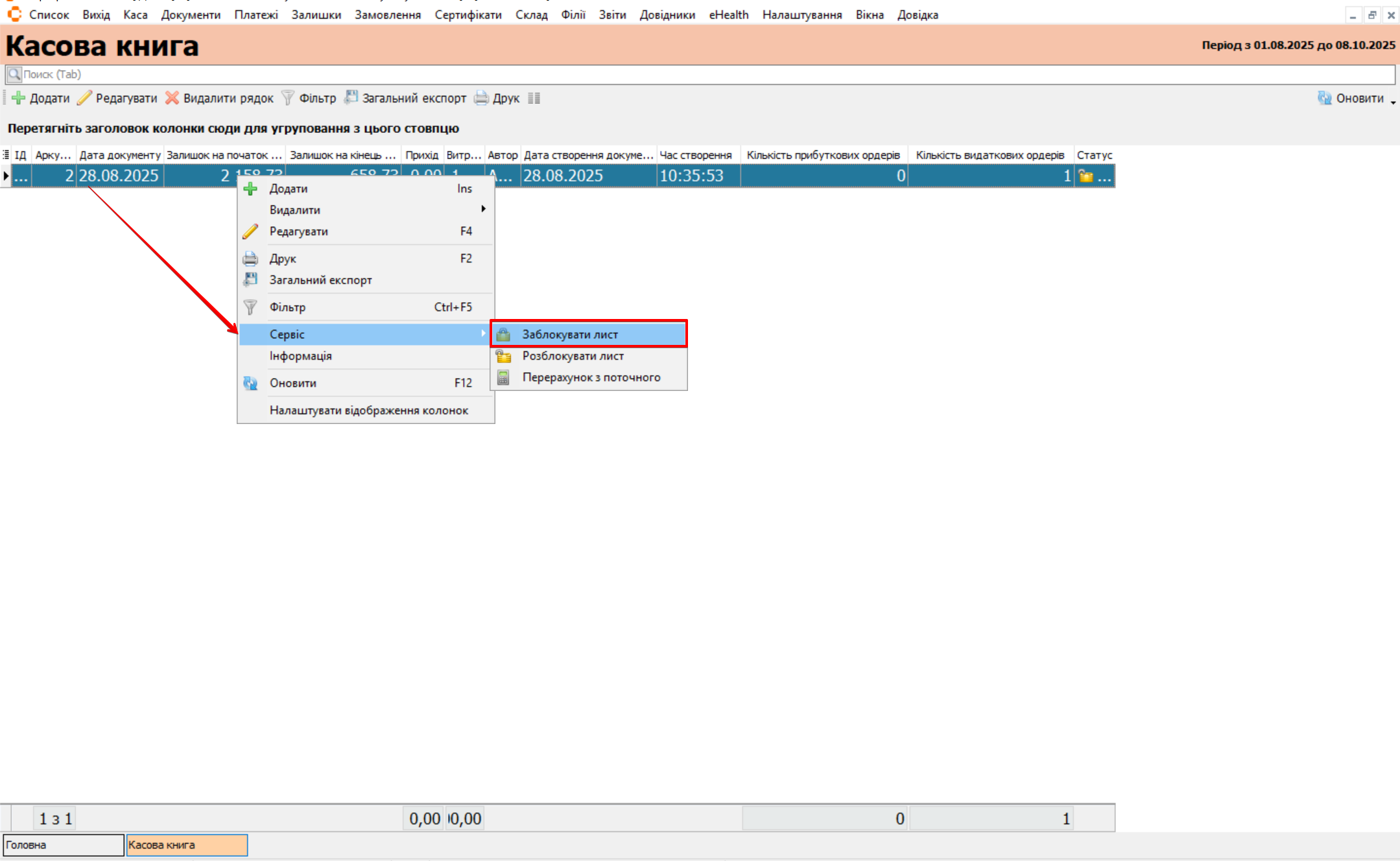Select Розблокувати лист in the submenu
The image size is (1400, 861).
pyautogui.click(x=573, y=356)
